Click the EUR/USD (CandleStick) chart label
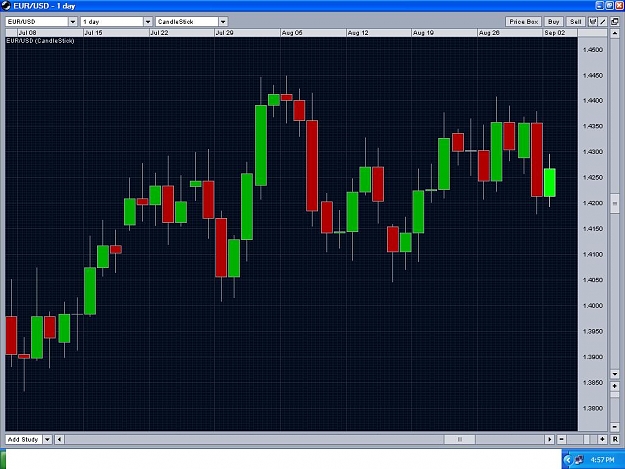This screenshot has height=469, width=625. [40, 41]
